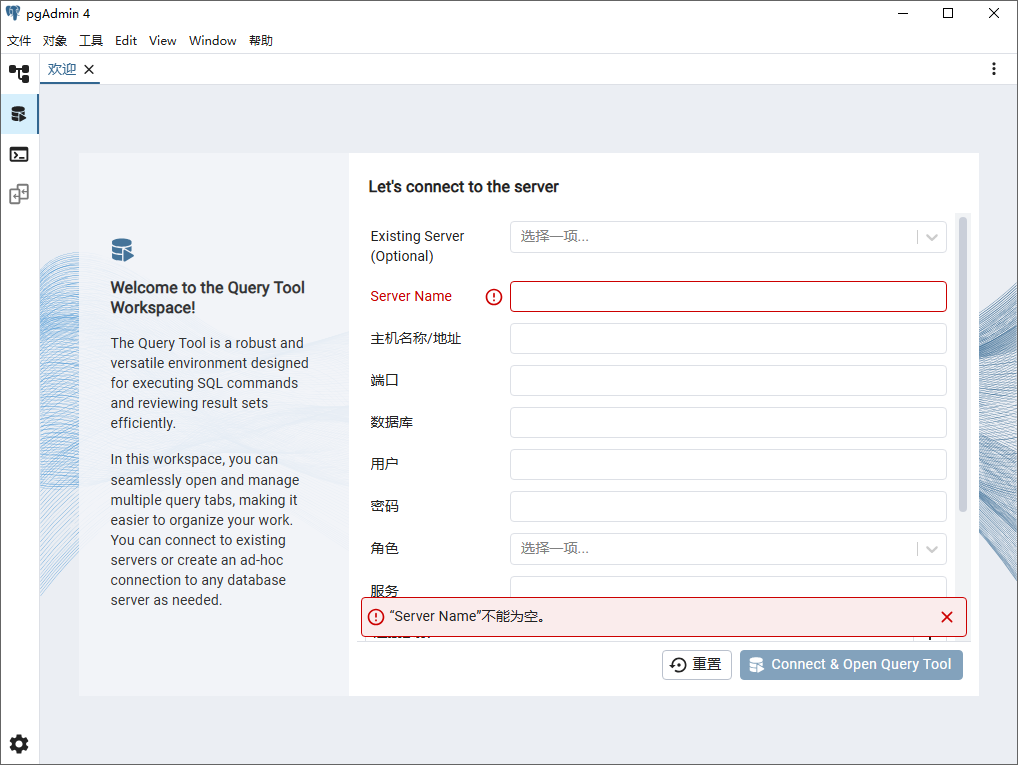Maximize the pgAdmin window

pos(948,14)
